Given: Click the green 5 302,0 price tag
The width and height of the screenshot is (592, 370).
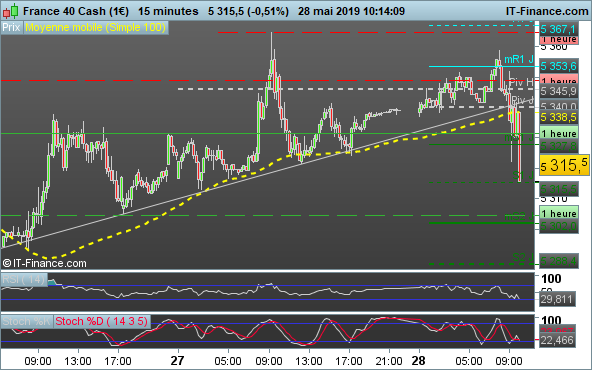Looking at the screenshot, I should coord(558,226).
